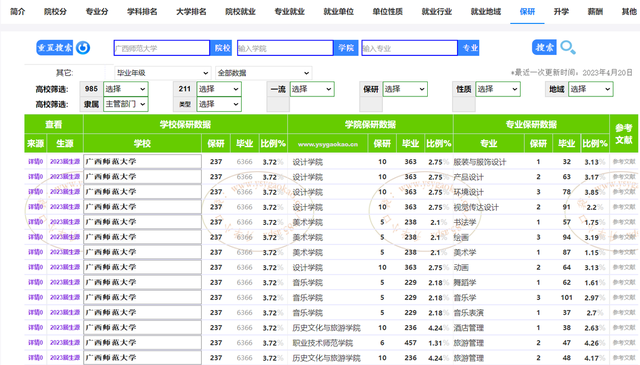Open the 毕业年级 dropdown
This screenshot has height=365, width=640.
pos(162,73)
